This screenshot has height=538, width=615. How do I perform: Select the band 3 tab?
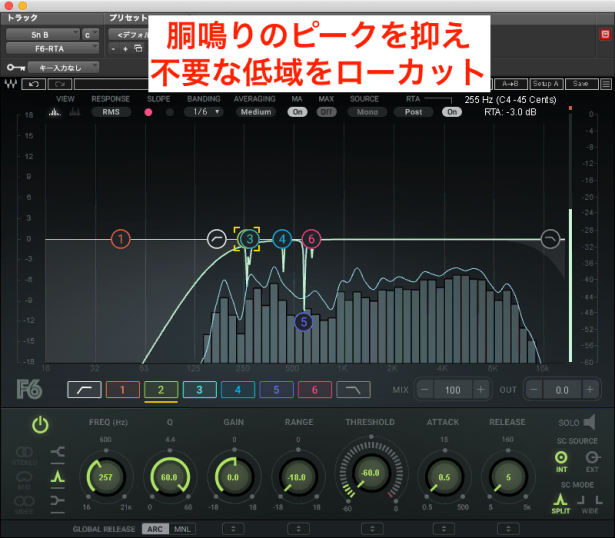pyautogui.click(x=200, y=390)
